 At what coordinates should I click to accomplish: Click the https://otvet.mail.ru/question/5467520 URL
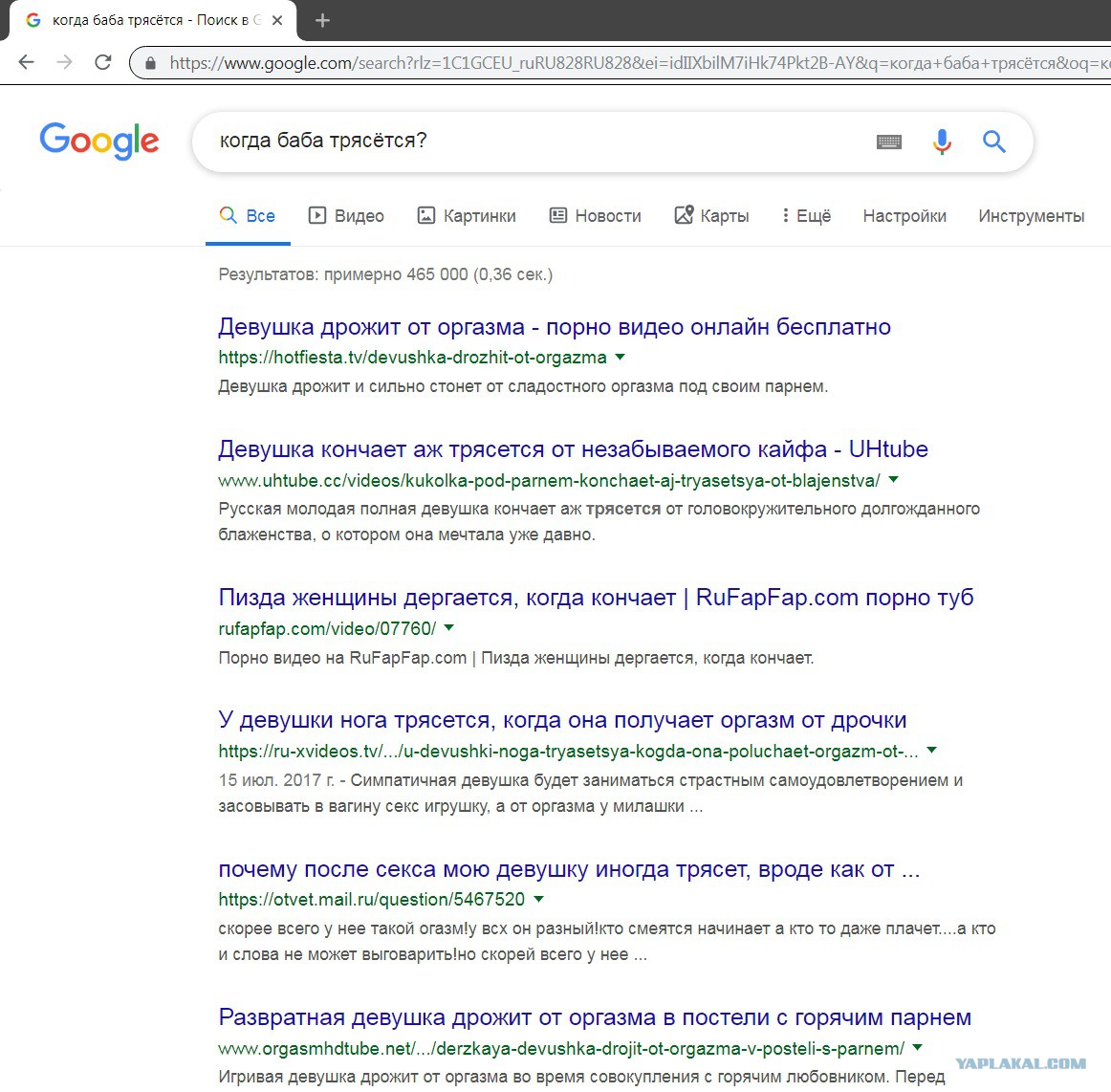coord(371,899)
